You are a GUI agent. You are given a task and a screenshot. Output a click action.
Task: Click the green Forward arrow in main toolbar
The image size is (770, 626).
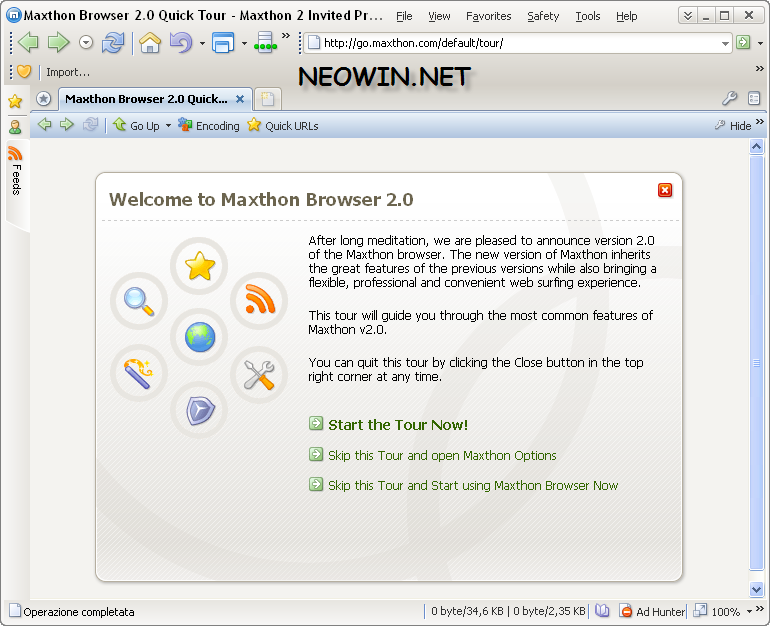coord(58,43)
